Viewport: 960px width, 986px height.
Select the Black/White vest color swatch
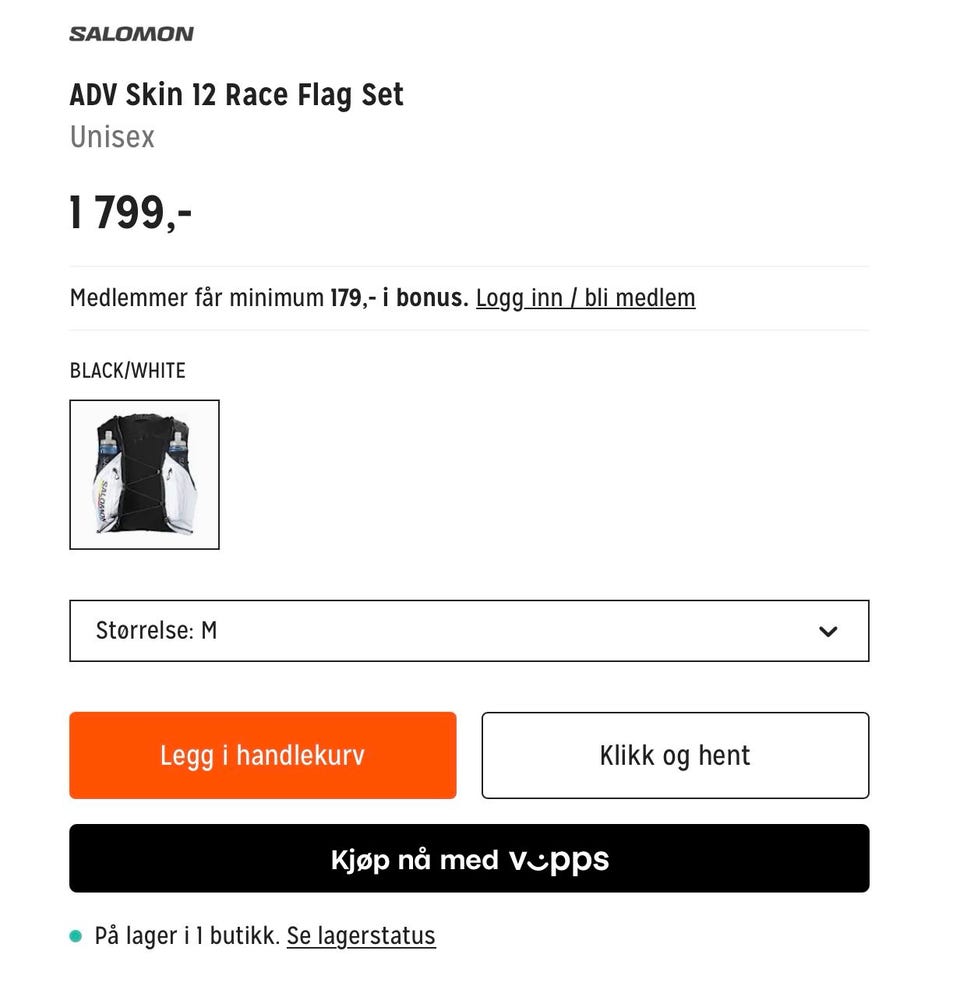(145, 475)
